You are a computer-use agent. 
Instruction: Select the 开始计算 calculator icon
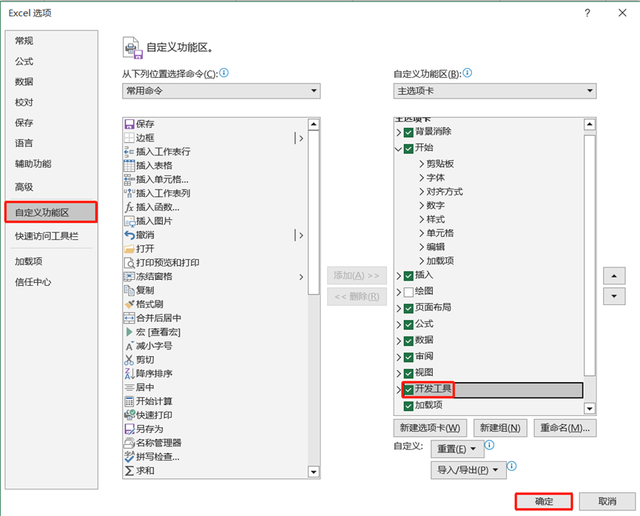(129, 402)
